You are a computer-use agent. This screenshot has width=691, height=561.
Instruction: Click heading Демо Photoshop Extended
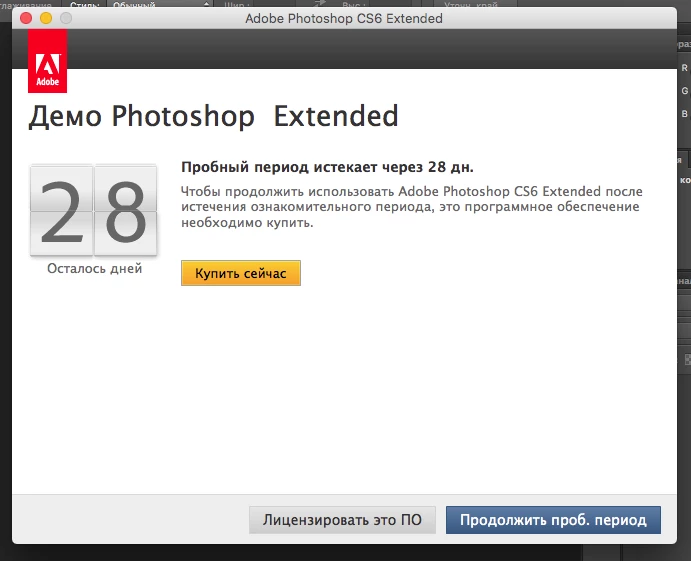click(213, 116)
